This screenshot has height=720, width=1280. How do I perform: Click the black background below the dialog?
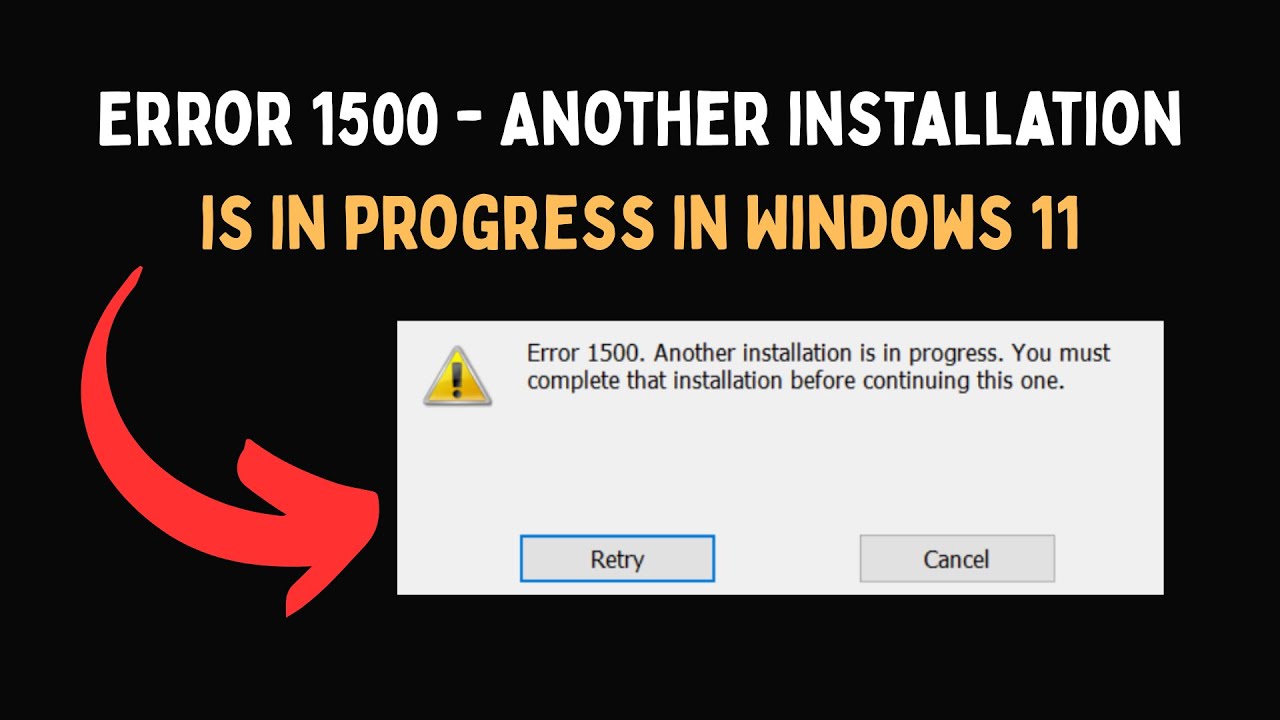(x=780, y=655)
